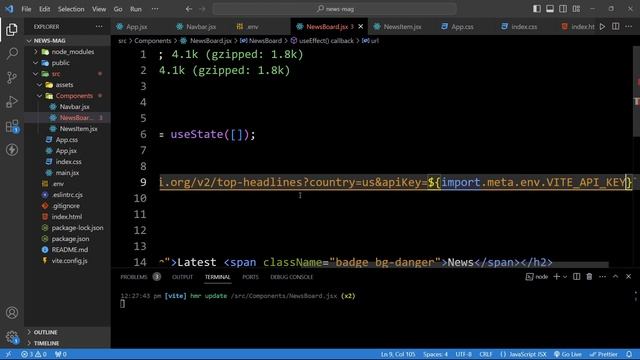This screenshot has width=640, height=360.
Task: Open the Source Control view
Action: coord(12,78)
